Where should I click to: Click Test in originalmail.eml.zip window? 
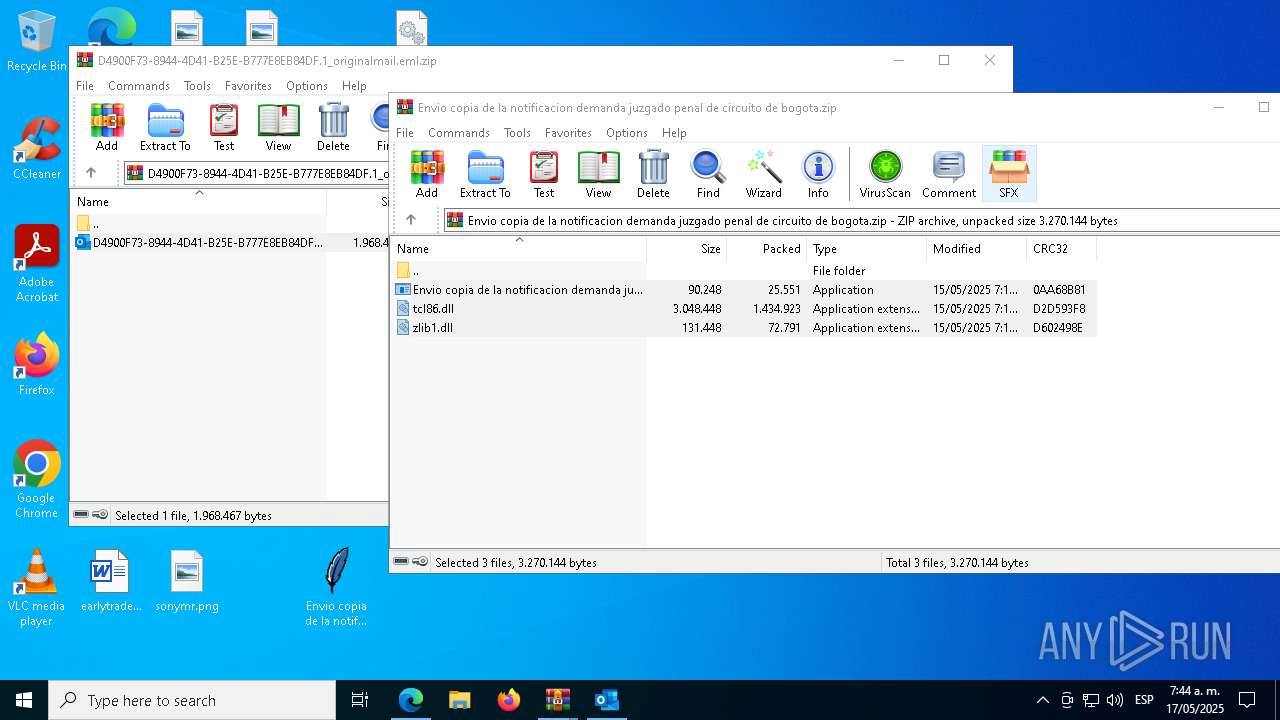click(224, 127)
